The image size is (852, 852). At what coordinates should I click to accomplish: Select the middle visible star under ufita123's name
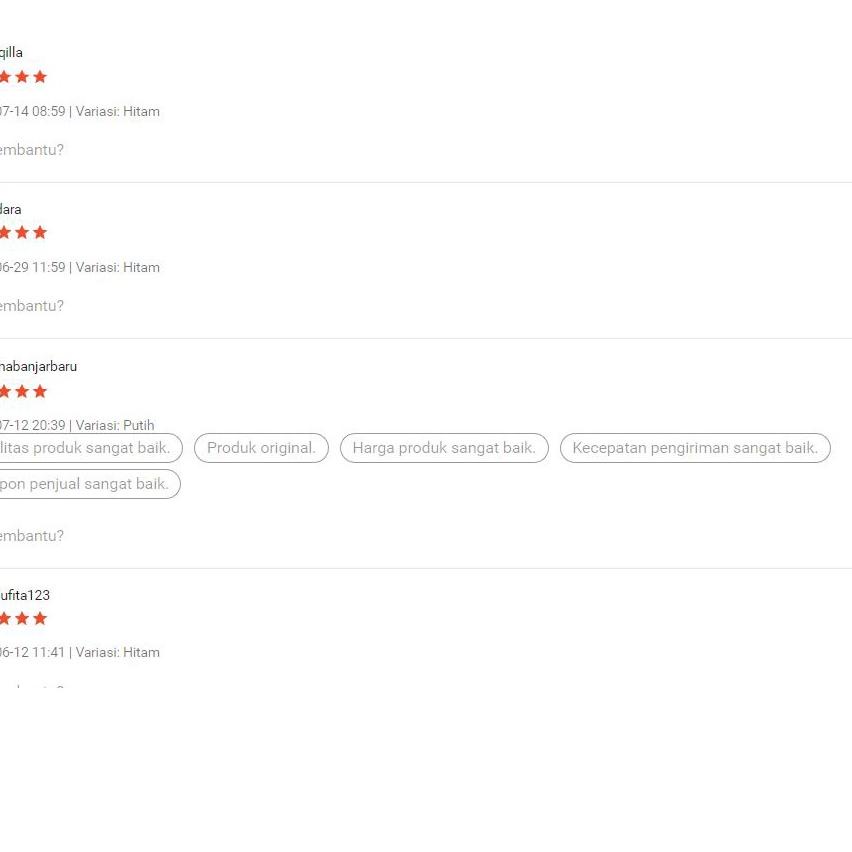[x=22, y=618]
